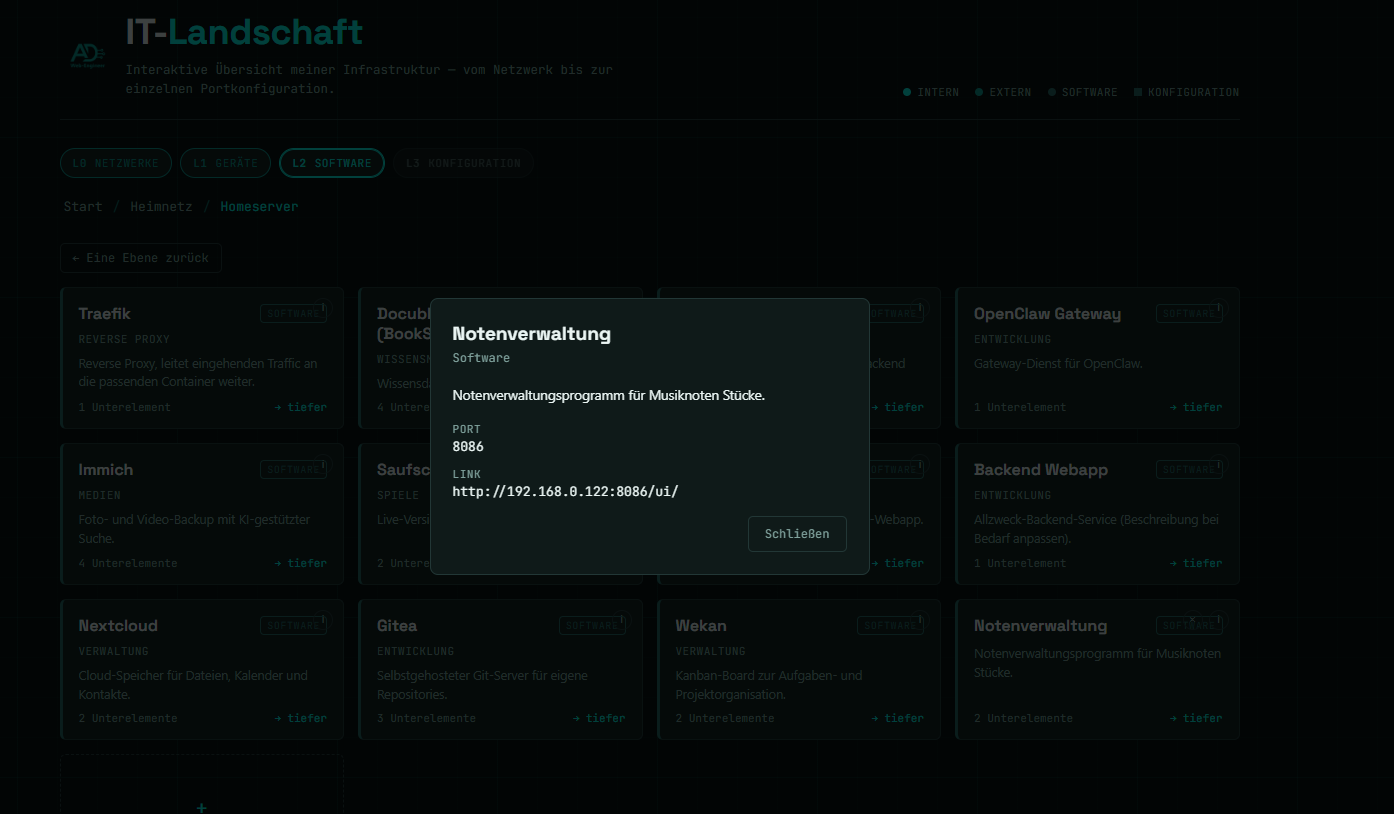This screenshot has width=1394, height=814.
Task: Click the SOFTWARE badge on the Nextcloud card
Action: coord(293,626)
